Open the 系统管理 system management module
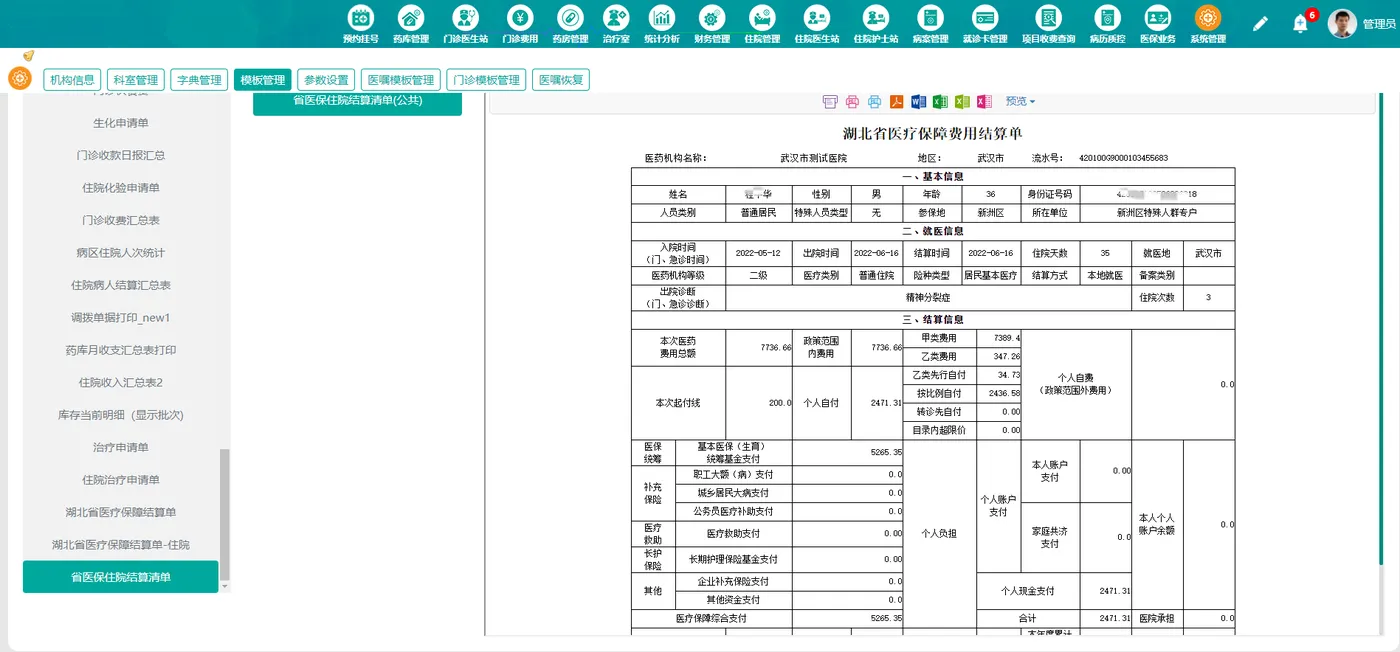Screen dimensions: 1400x652 coord(1207,22)
